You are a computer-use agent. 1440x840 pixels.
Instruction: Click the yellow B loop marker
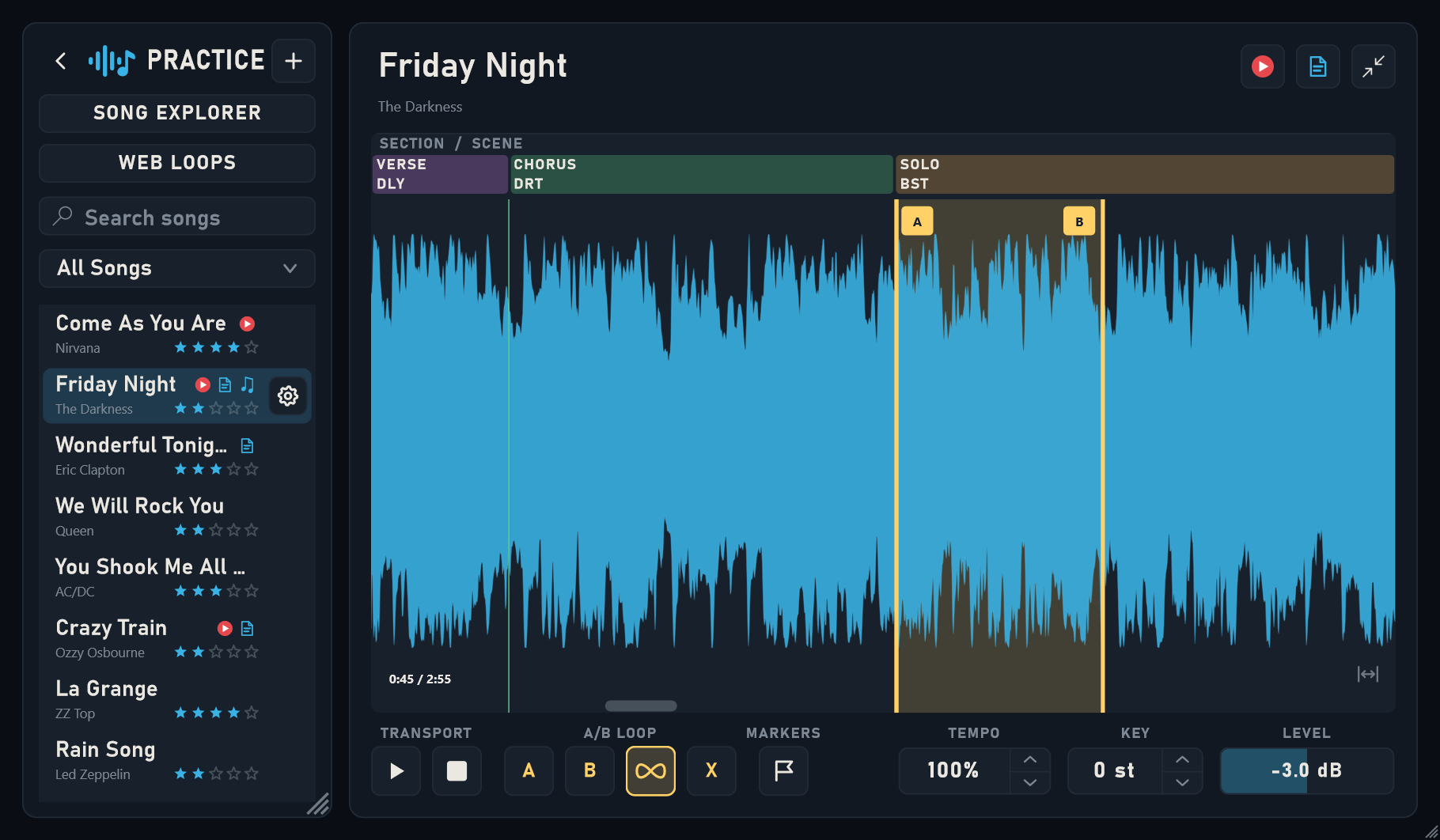point(1079,221)
